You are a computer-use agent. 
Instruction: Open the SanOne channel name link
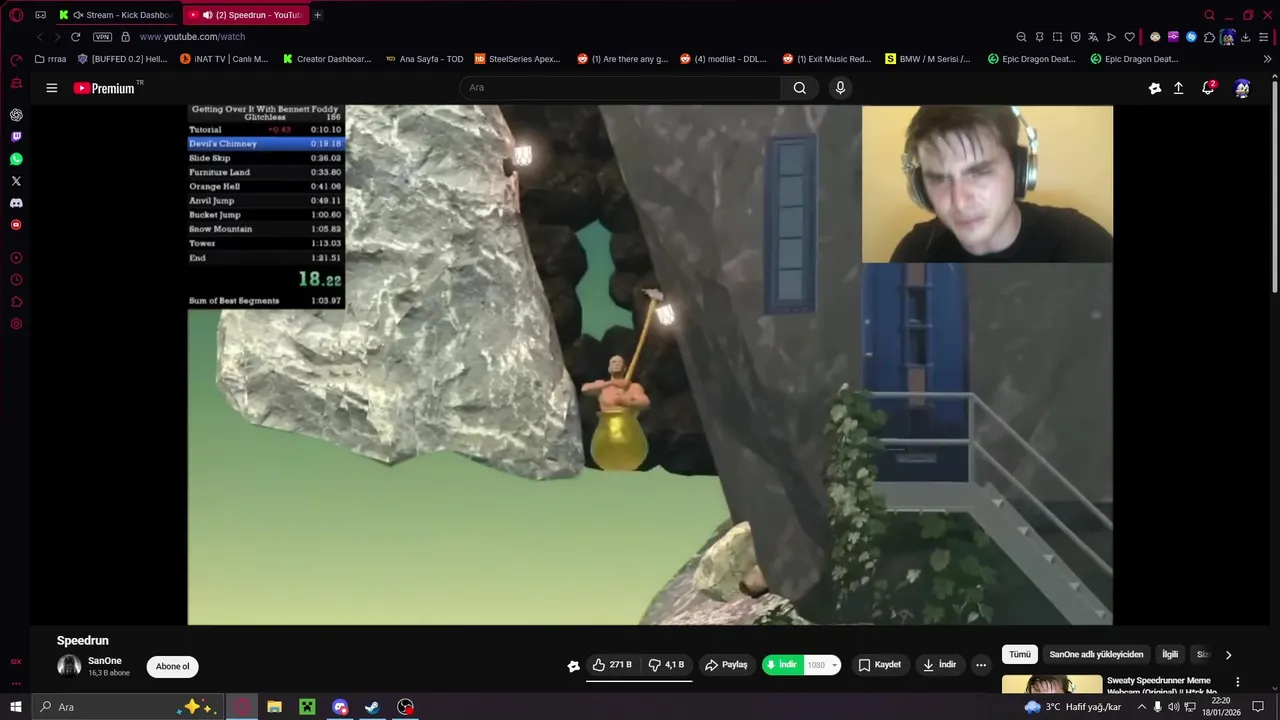pos(105,661)
